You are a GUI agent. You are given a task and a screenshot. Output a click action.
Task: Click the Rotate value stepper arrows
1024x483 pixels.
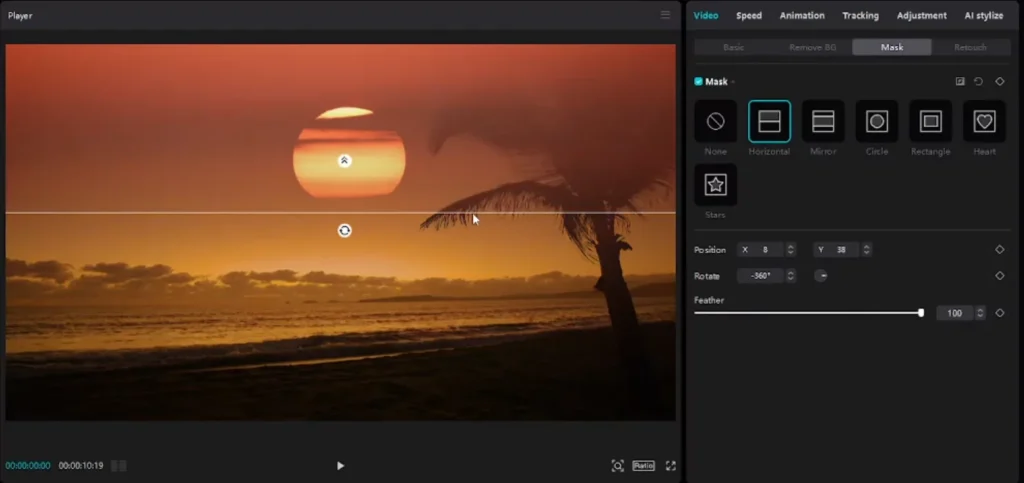click(x=791, y=275)
